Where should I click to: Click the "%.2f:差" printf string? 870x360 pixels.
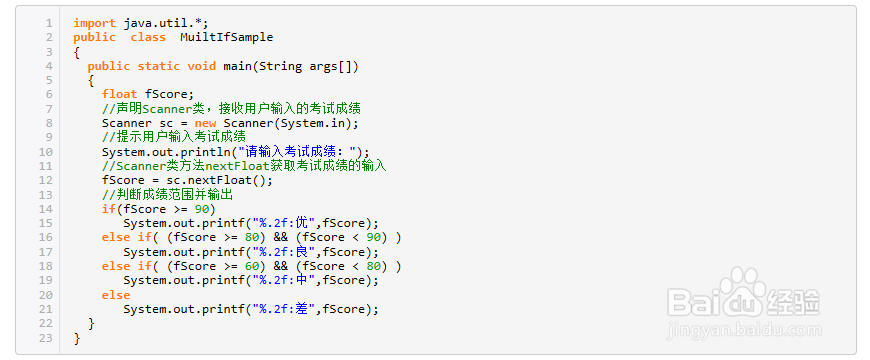click(x=284, y=309)
